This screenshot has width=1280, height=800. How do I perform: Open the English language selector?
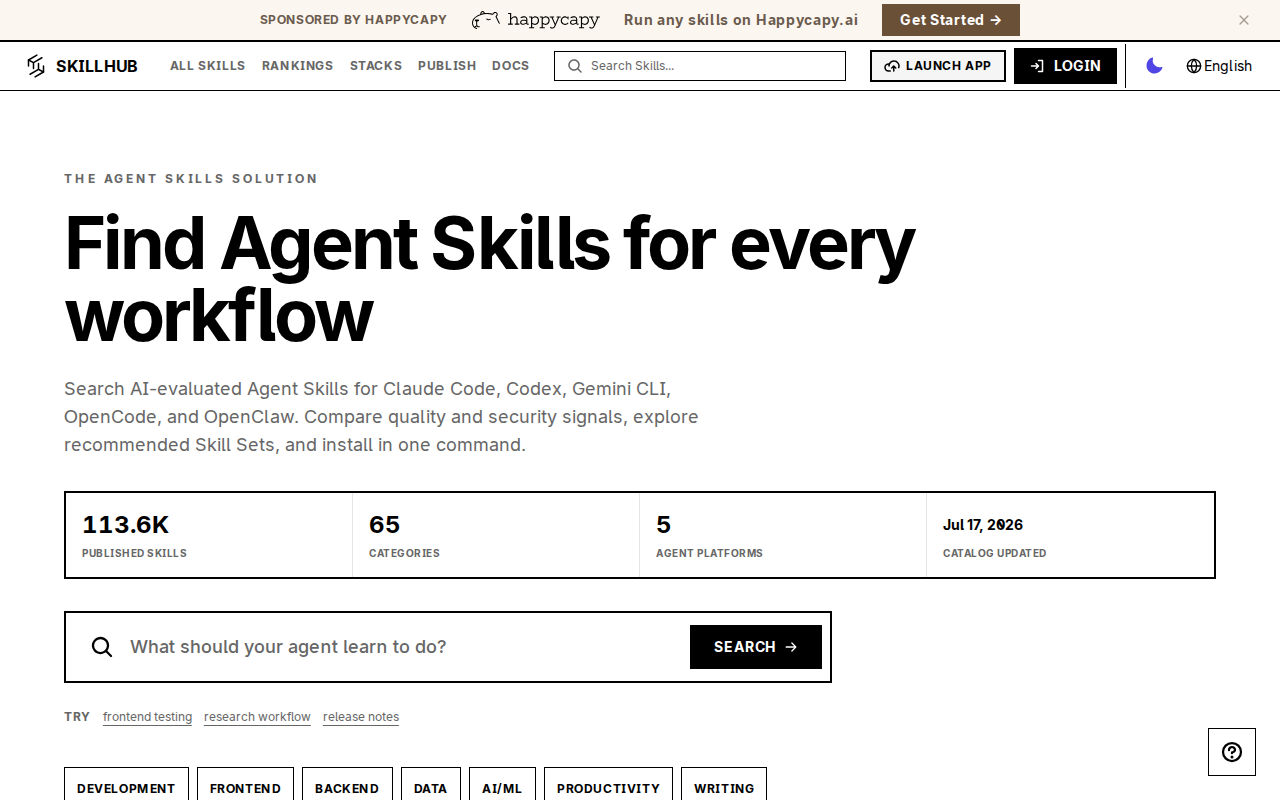(x=1219, y=66)
